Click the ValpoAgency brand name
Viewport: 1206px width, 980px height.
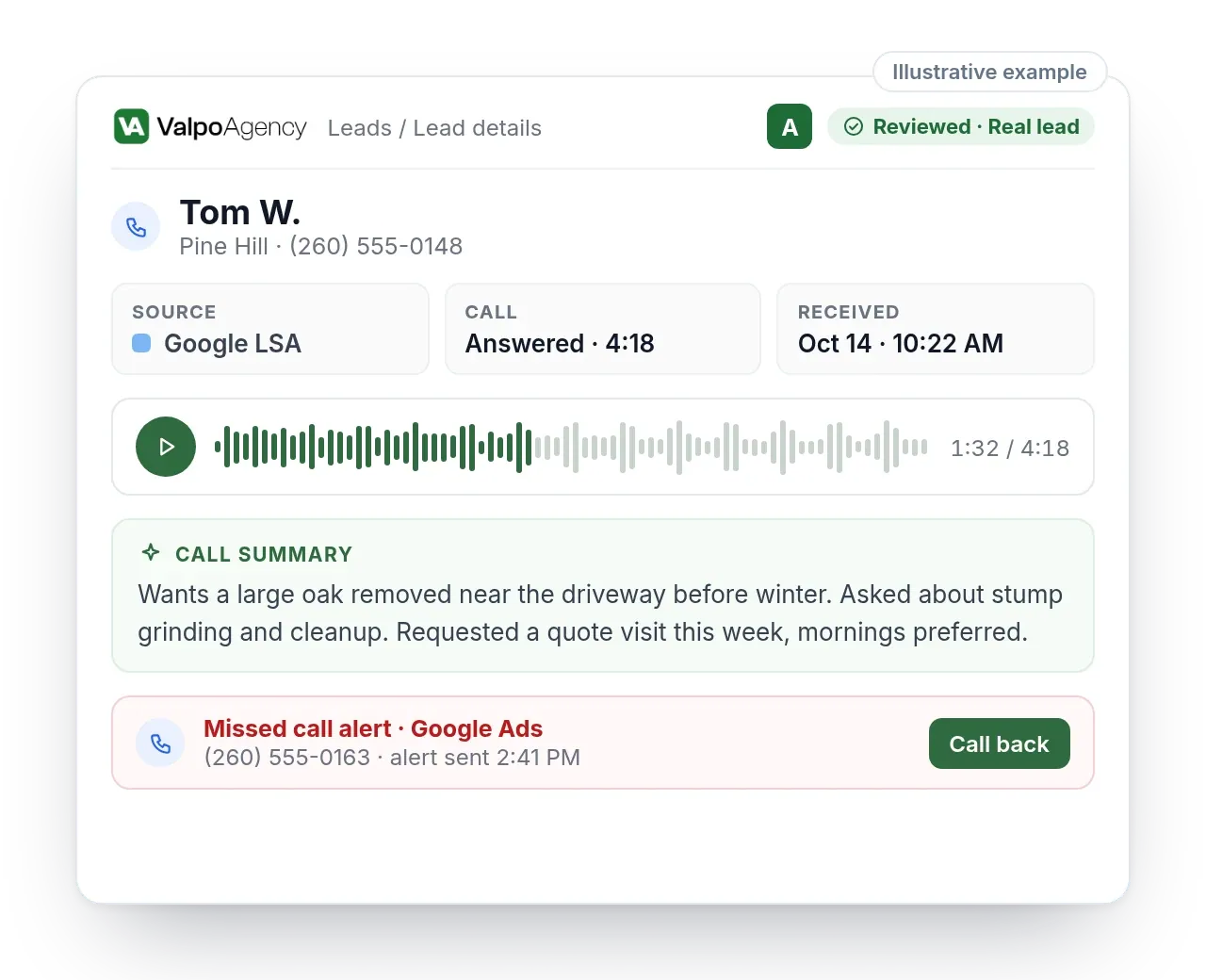click(x=232, y=127)
